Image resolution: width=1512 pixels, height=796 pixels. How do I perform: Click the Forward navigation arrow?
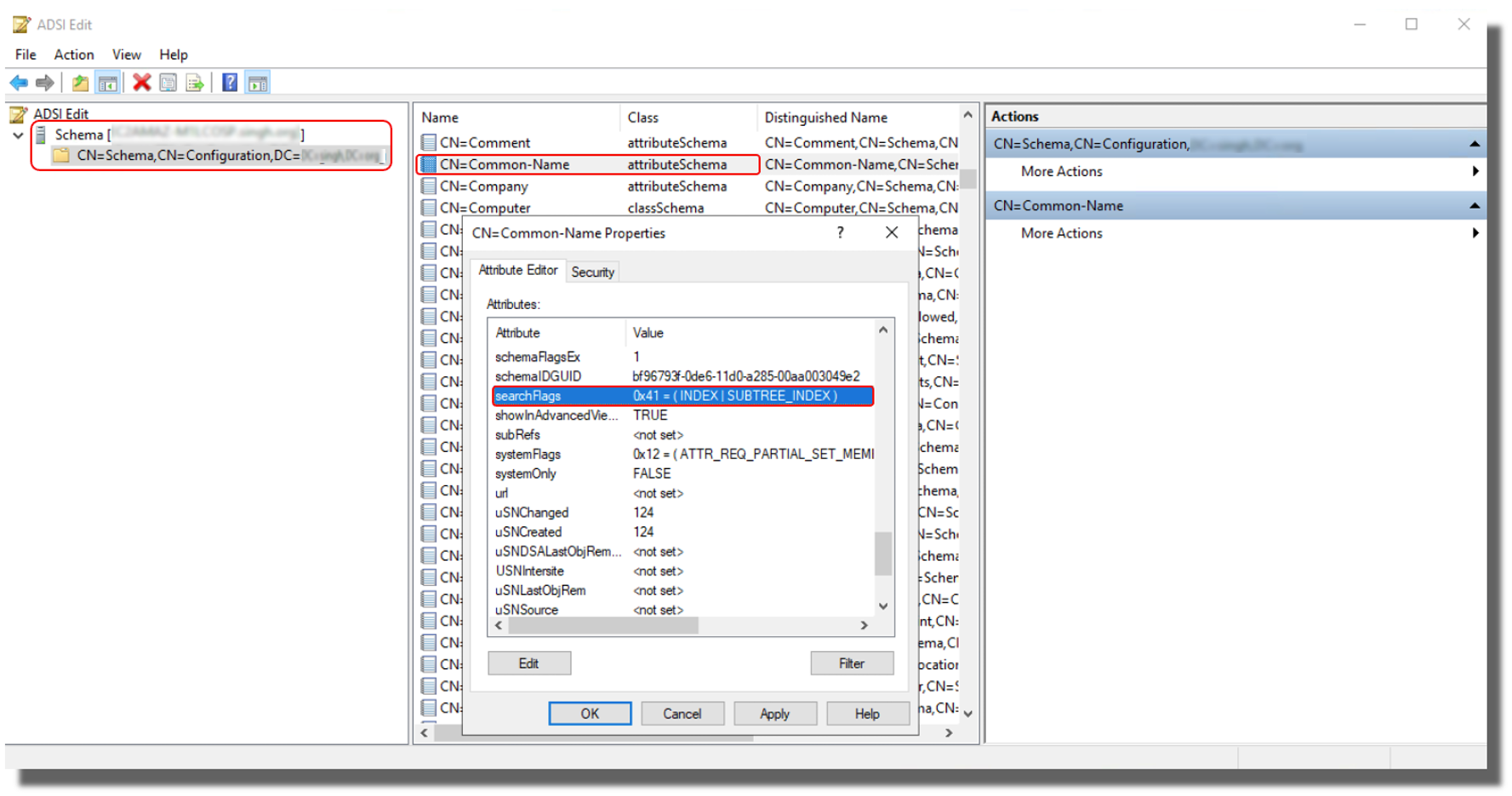pyautogui.click(x=44, y=82)
